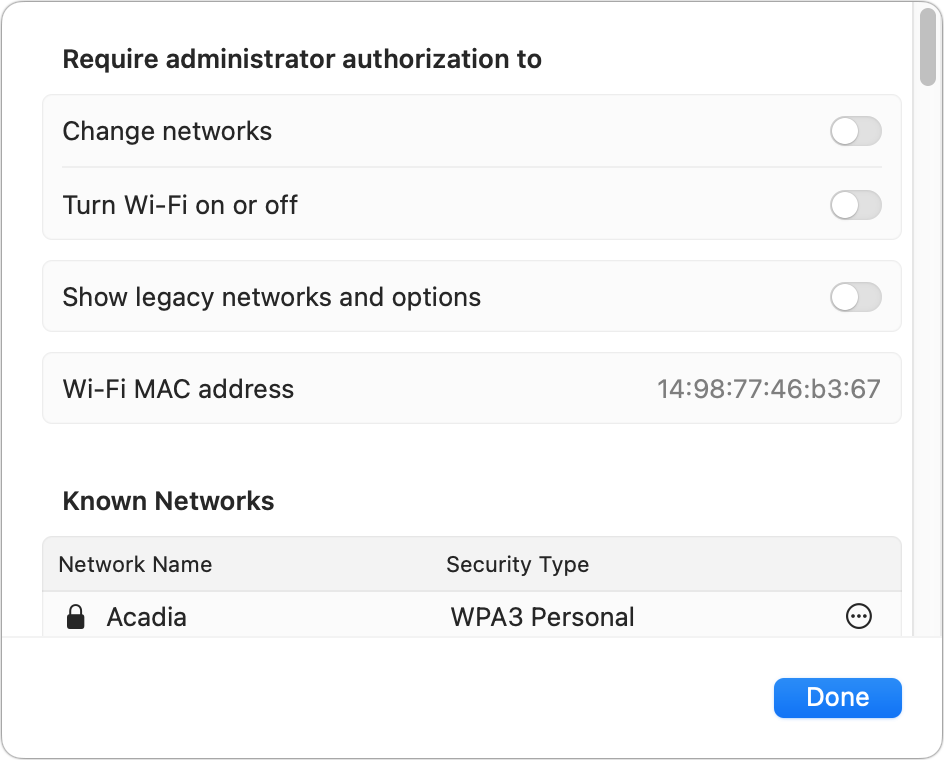Click the Known Networks heading
Image resolution: width=944 pixels, height=760 pixels.
click(x=168, y=501)
